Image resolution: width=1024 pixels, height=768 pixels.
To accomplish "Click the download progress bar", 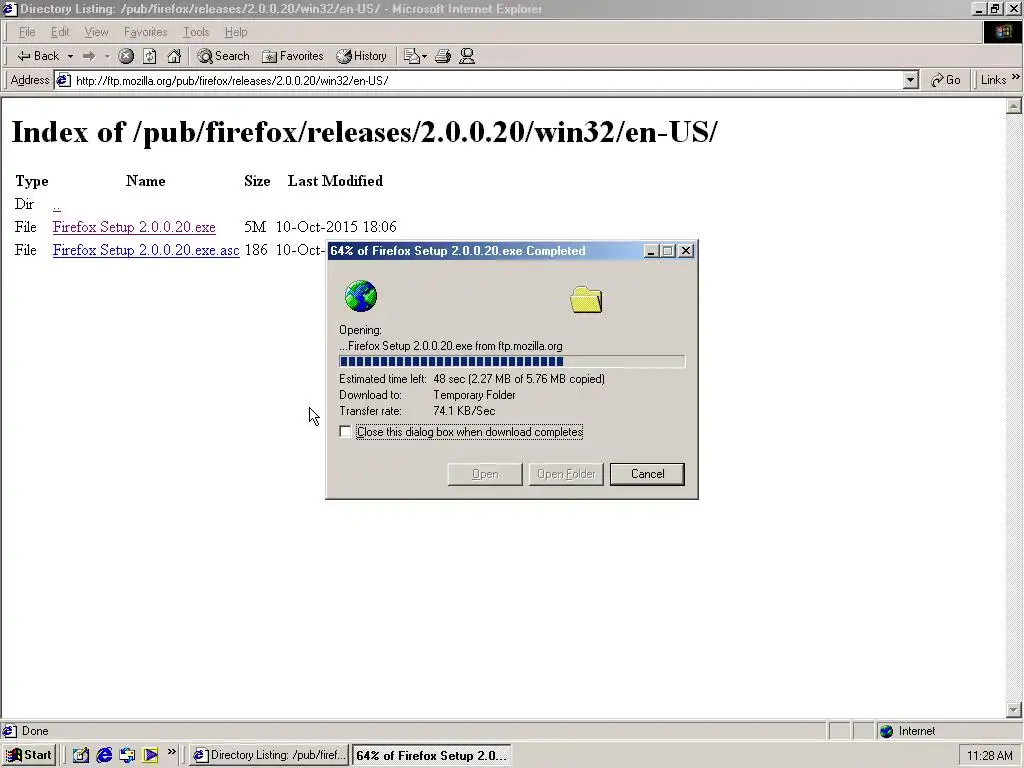I will coord(512,362).
